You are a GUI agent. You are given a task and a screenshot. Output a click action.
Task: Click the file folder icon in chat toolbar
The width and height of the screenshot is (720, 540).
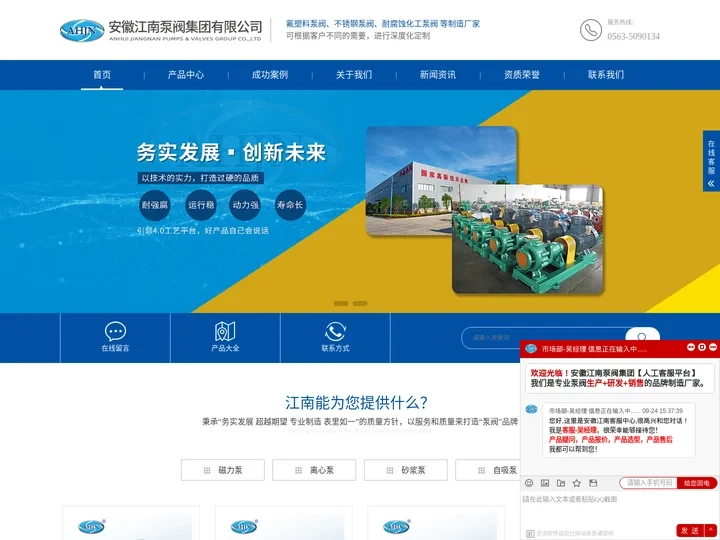(x=561, y=483)
